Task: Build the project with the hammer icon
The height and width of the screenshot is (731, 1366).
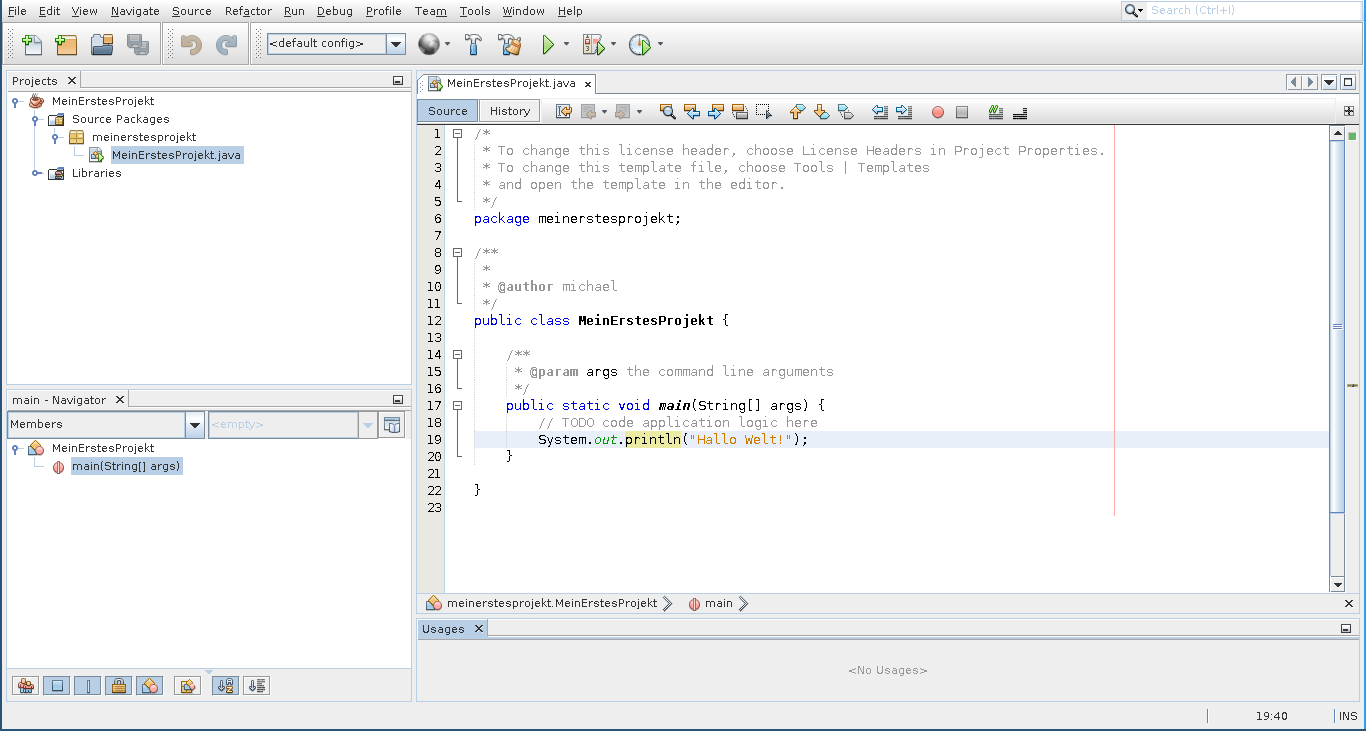Action: [475, 45]
